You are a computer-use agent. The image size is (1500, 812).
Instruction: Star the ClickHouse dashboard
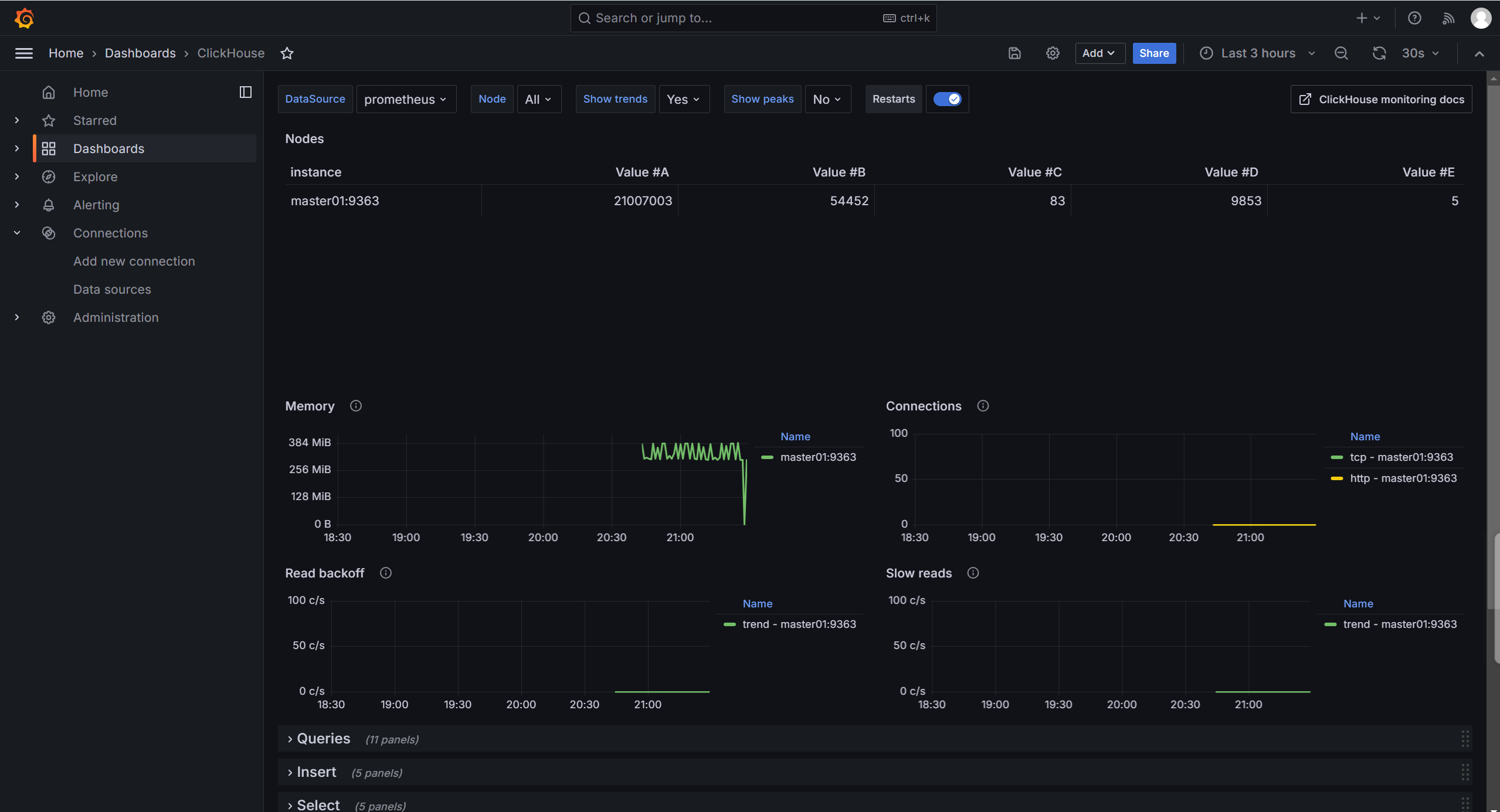tap(287, 53)
